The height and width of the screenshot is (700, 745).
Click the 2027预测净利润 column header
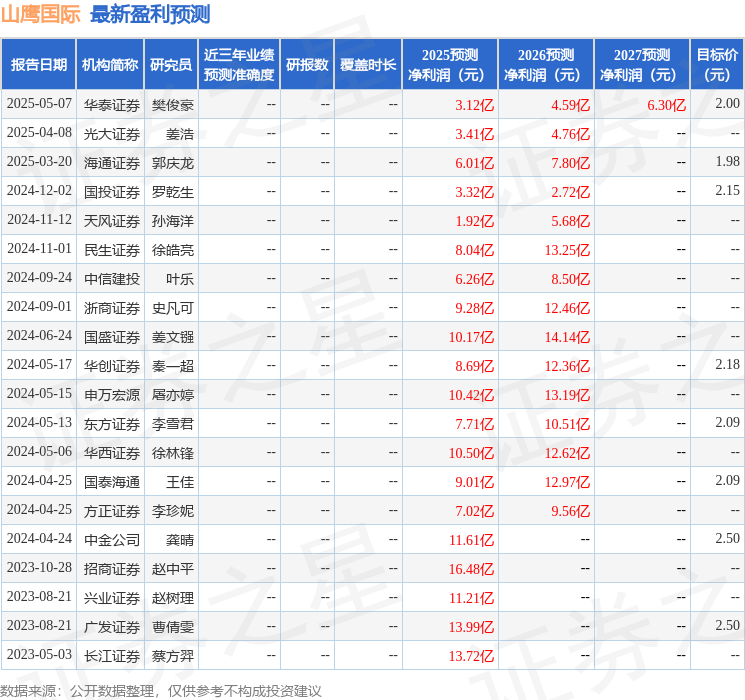642,65
